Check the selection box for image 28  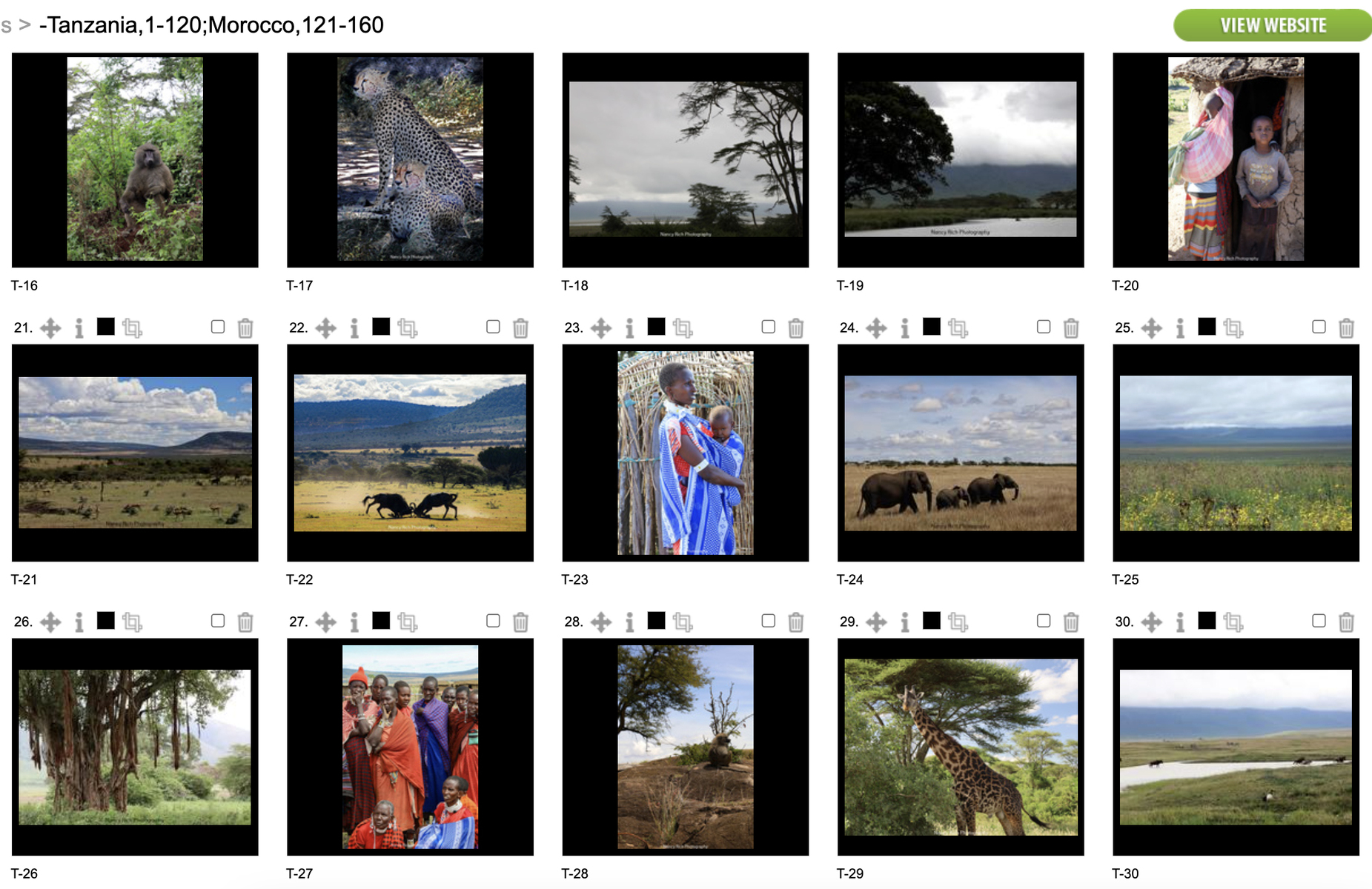[769, 621]
